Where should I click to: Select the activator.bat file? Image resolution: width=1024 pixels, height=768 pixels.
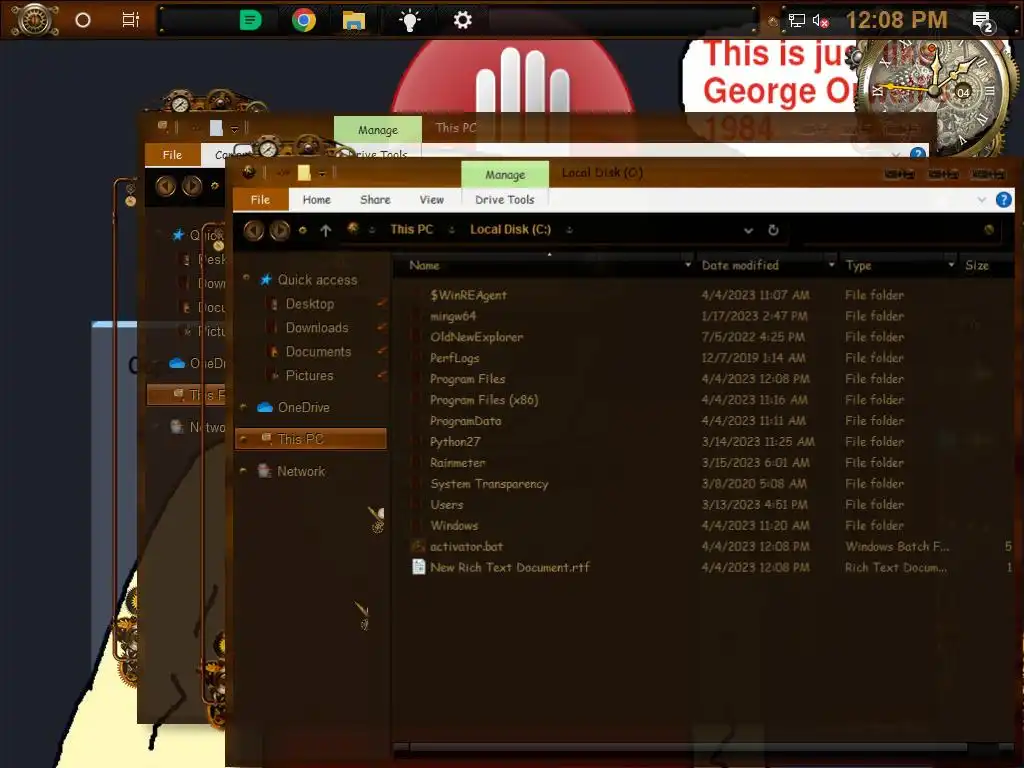[x=466, y=547]
